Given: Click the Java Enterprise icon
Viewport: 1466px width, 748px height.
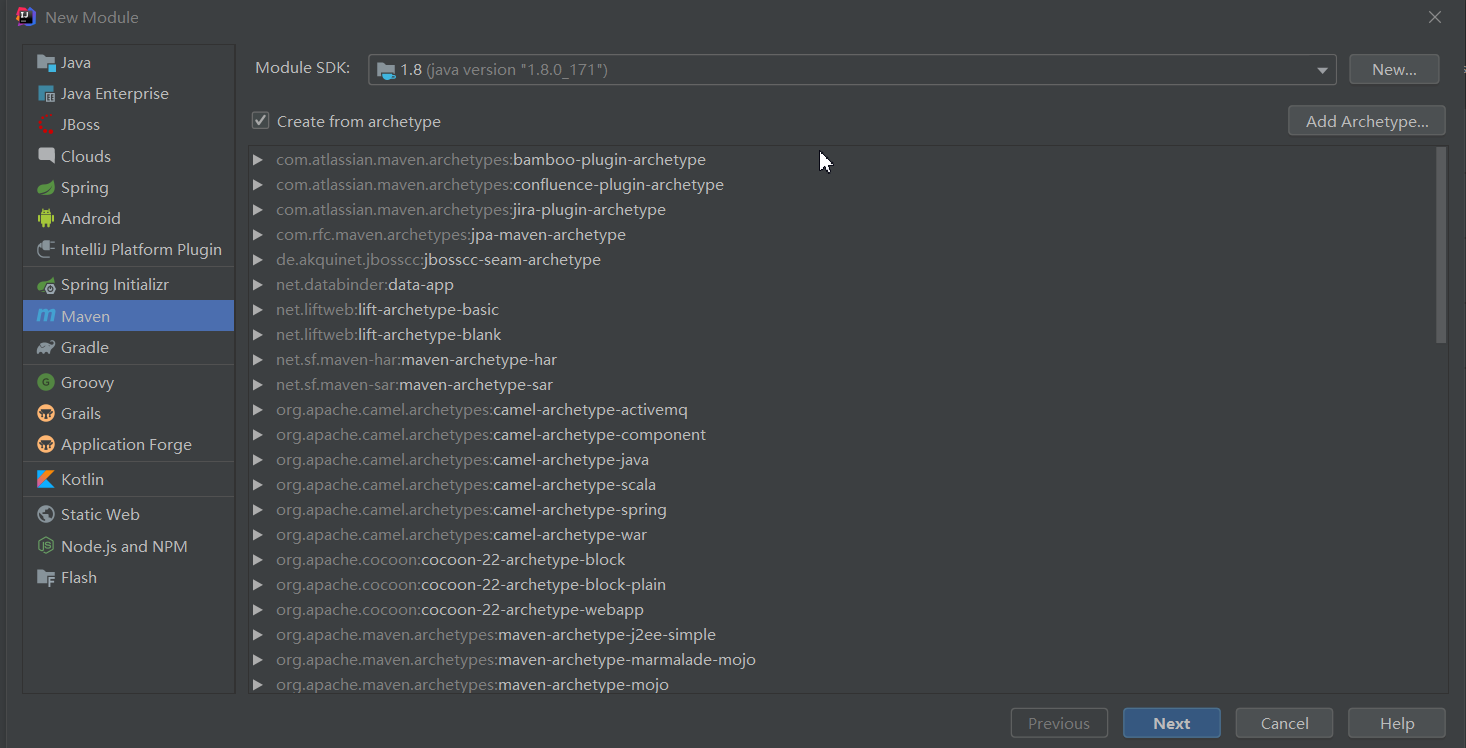Looking at the screenshot, I should point(46,94).
